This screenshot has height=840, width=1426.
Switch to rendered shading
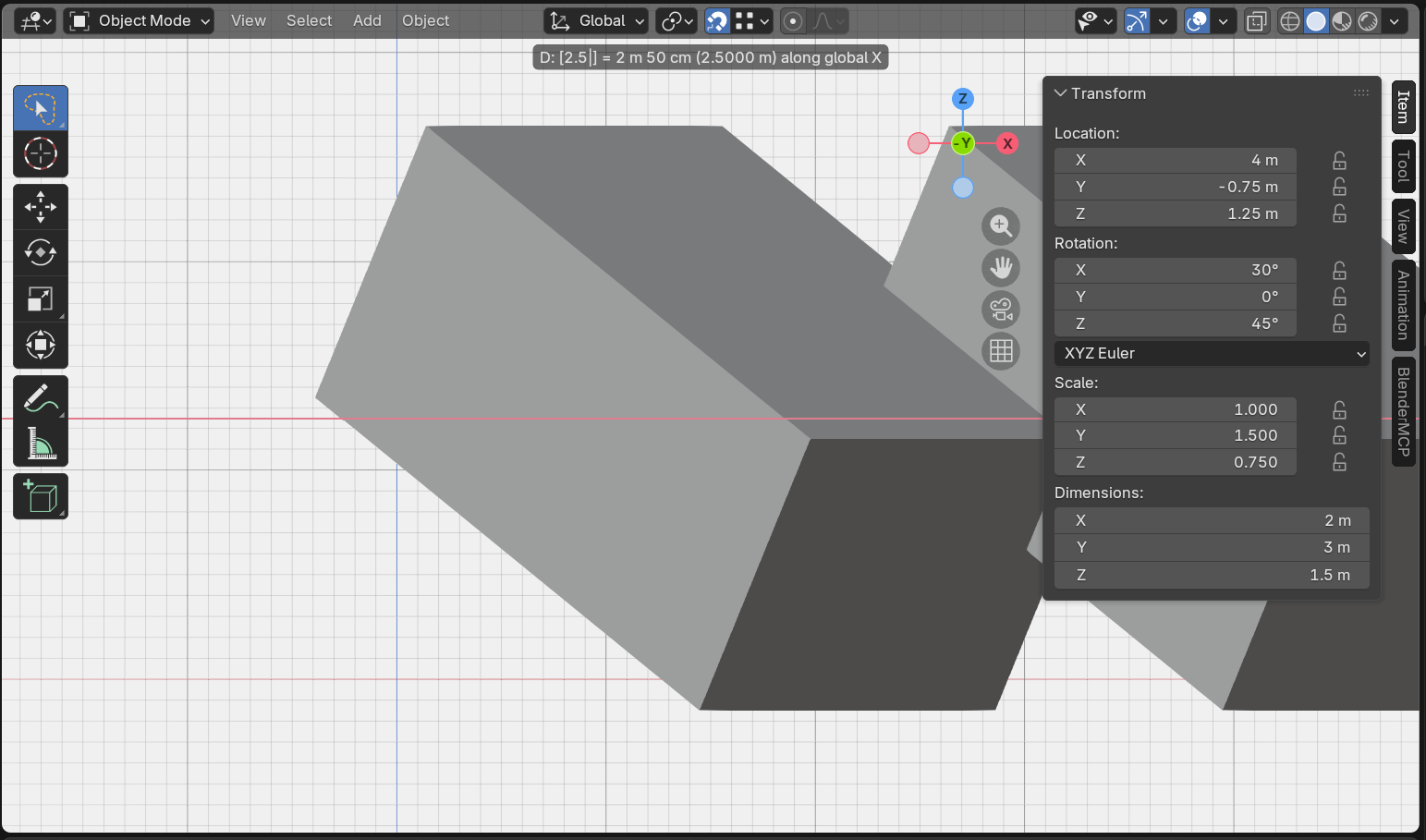1368,20
